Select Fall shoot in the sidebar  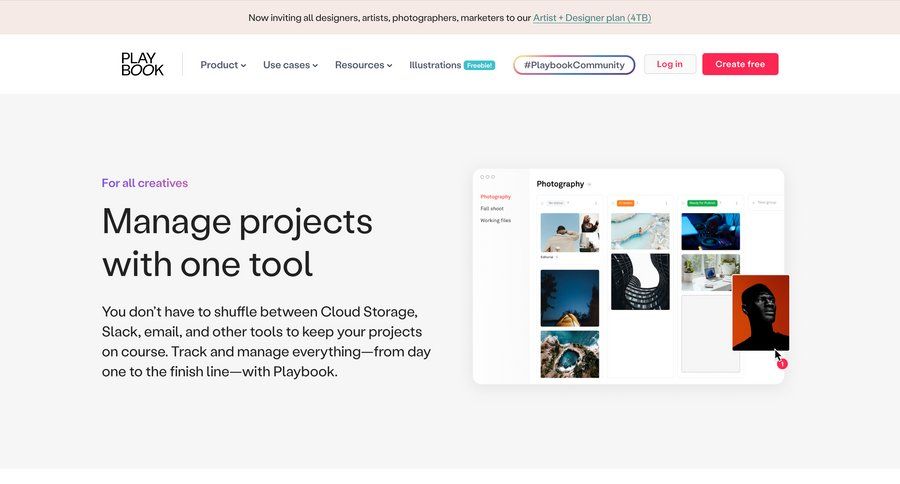pos(492,208)
